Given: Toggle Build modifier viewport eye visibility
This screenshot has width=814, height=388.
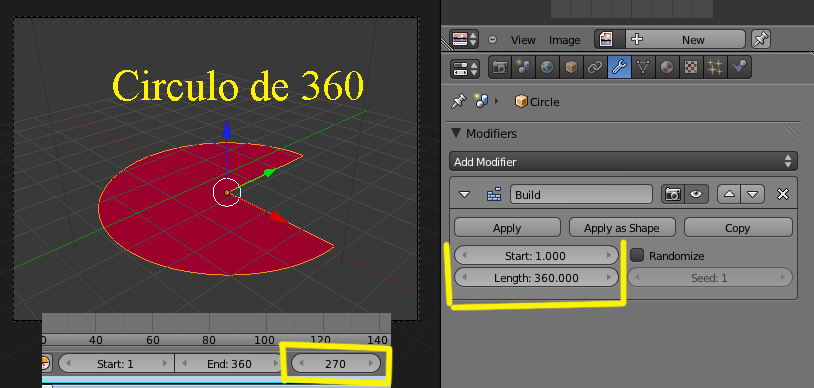Looking at the screenshot, I should (696, 194).
